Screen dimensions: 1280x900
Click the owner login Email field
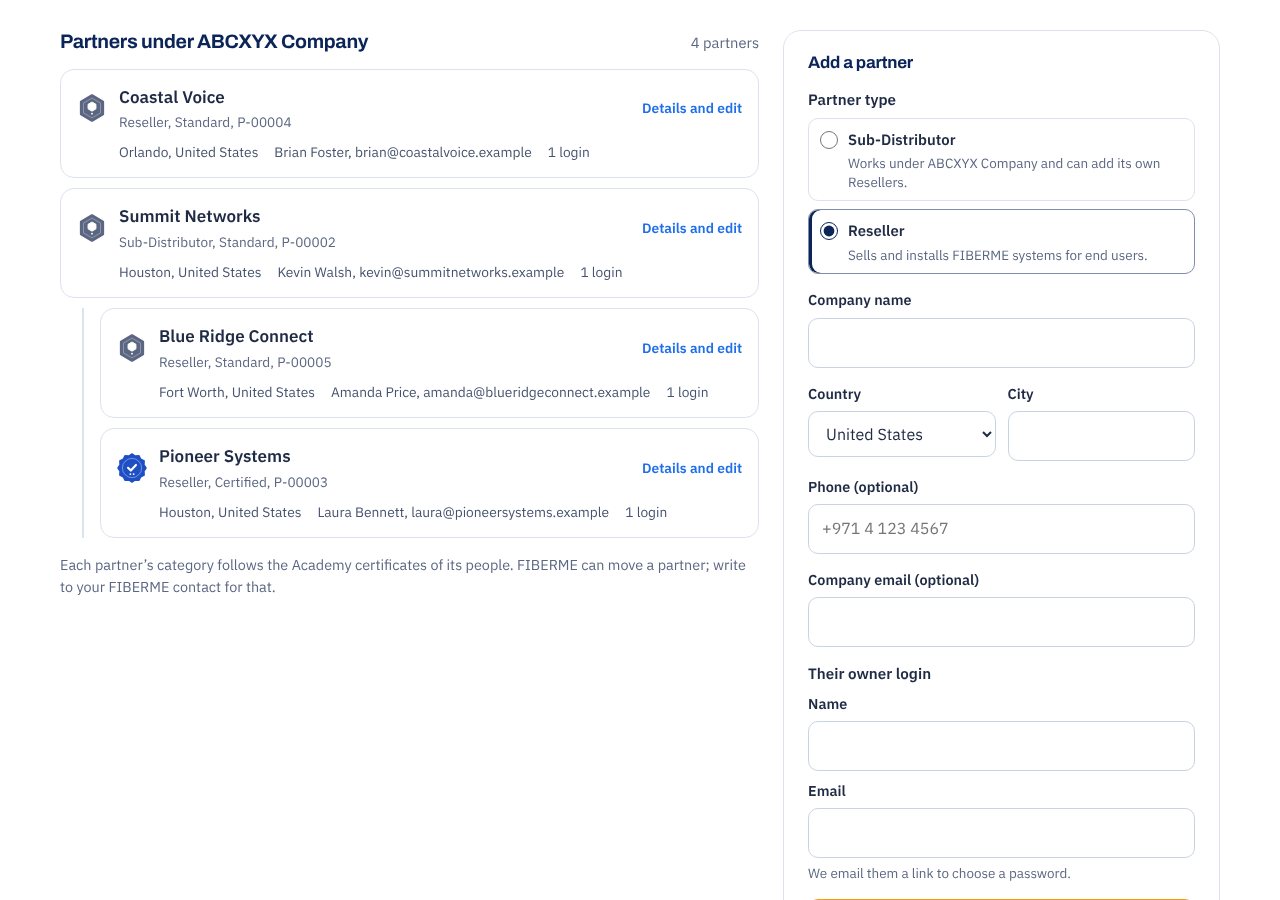pyautogui.click(x=1001, y=833)
